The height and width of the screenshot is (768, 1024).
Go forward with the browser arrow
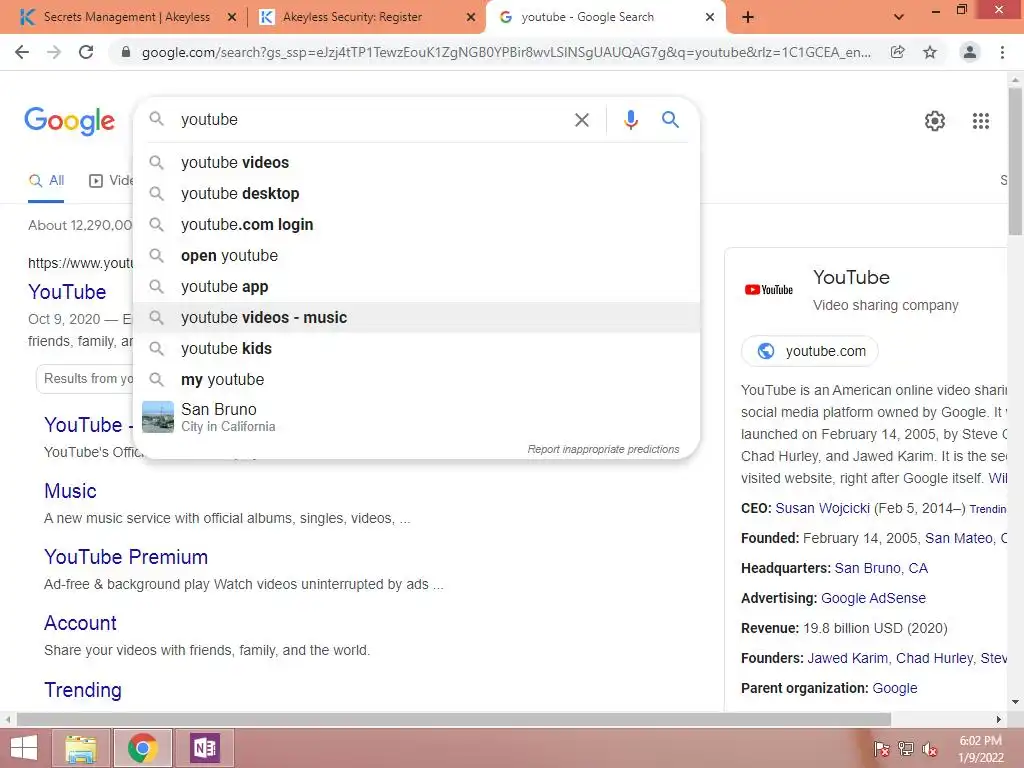(54, 52)
